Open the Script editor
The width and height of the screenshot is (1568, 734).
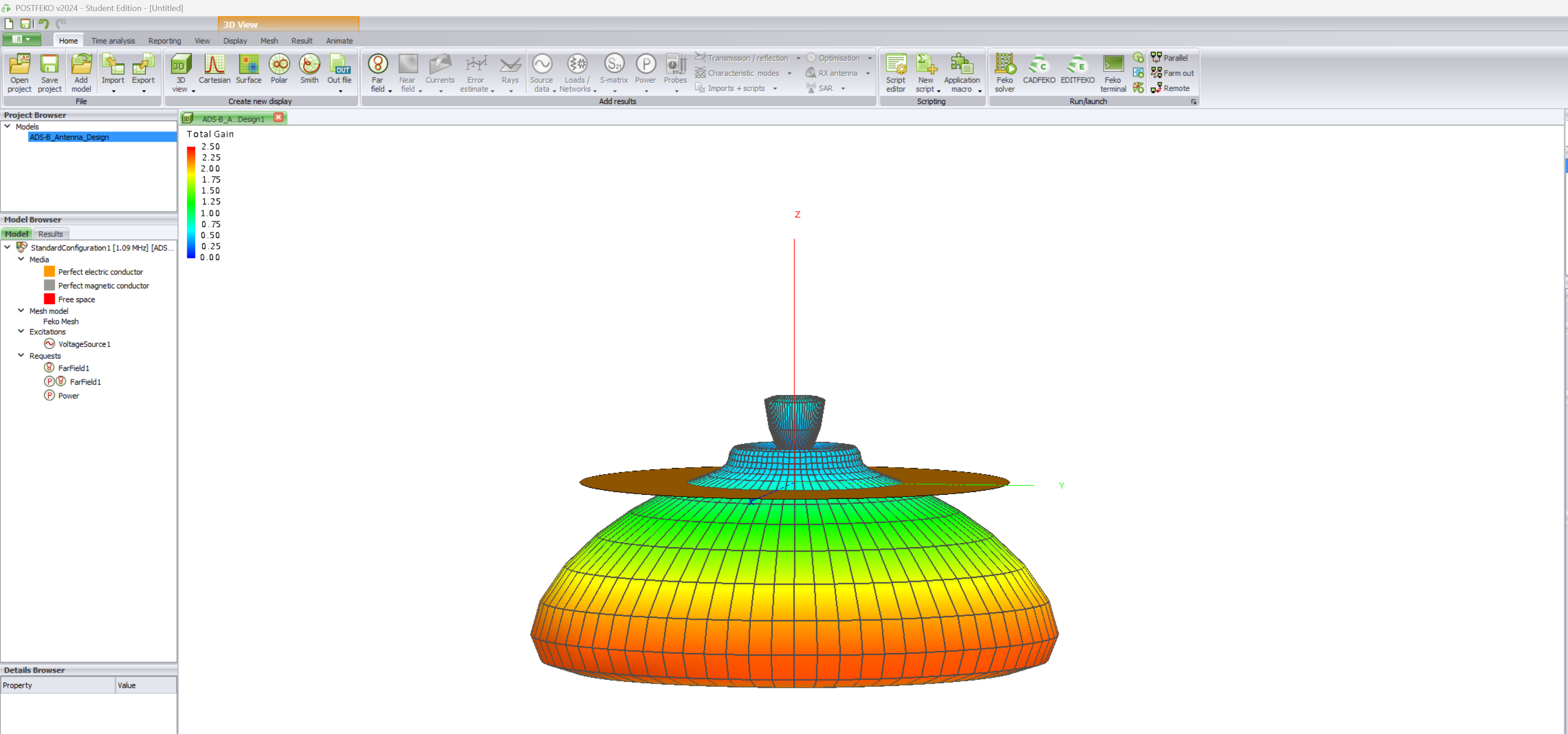coord(895,72)
